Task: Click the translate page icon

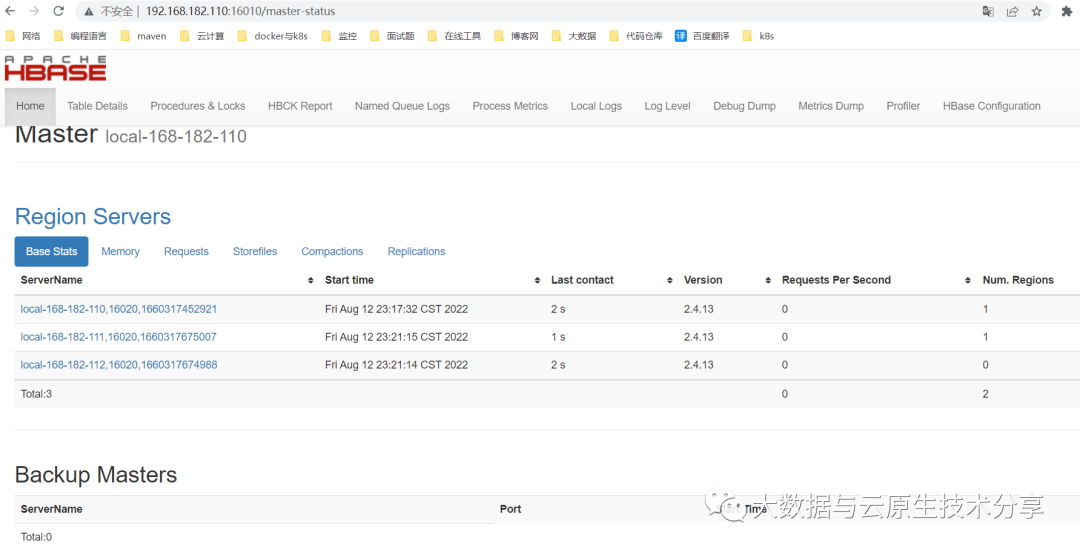Action: click(988, 11)
